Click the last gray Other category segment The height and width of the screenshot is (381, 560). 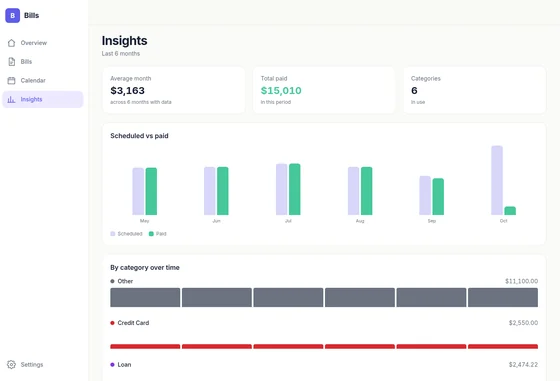coord(503,297)
